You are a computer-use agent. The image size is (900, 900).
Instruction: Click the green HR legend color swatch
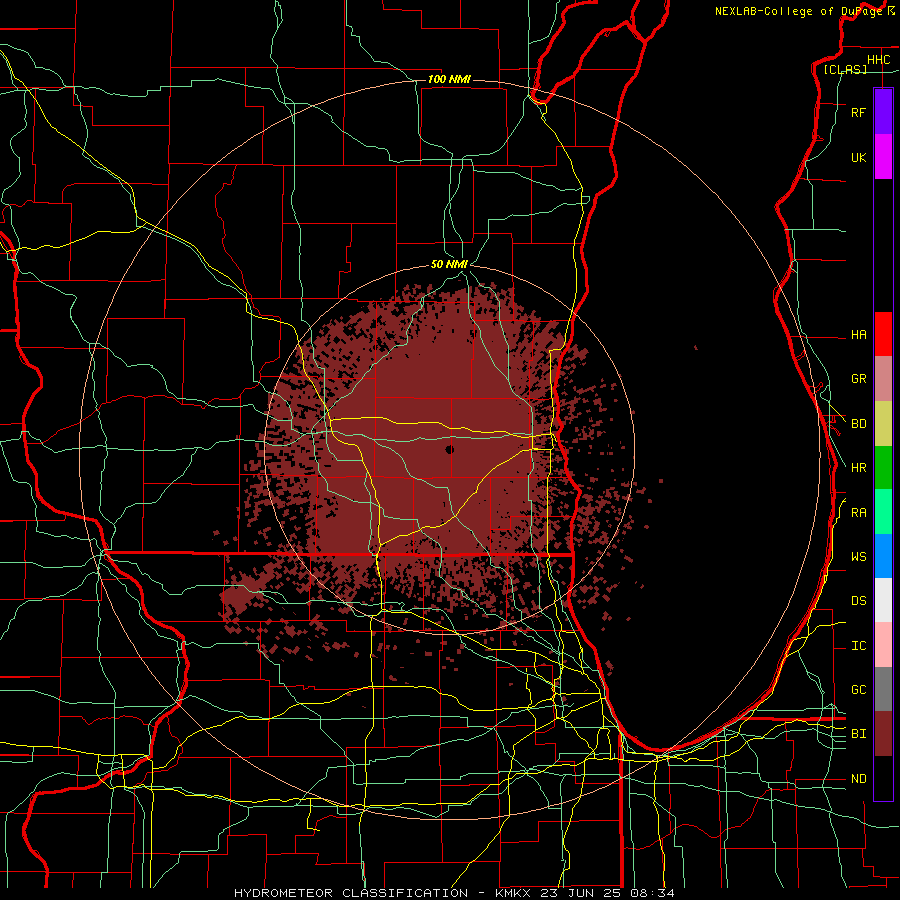click(883, 468)
